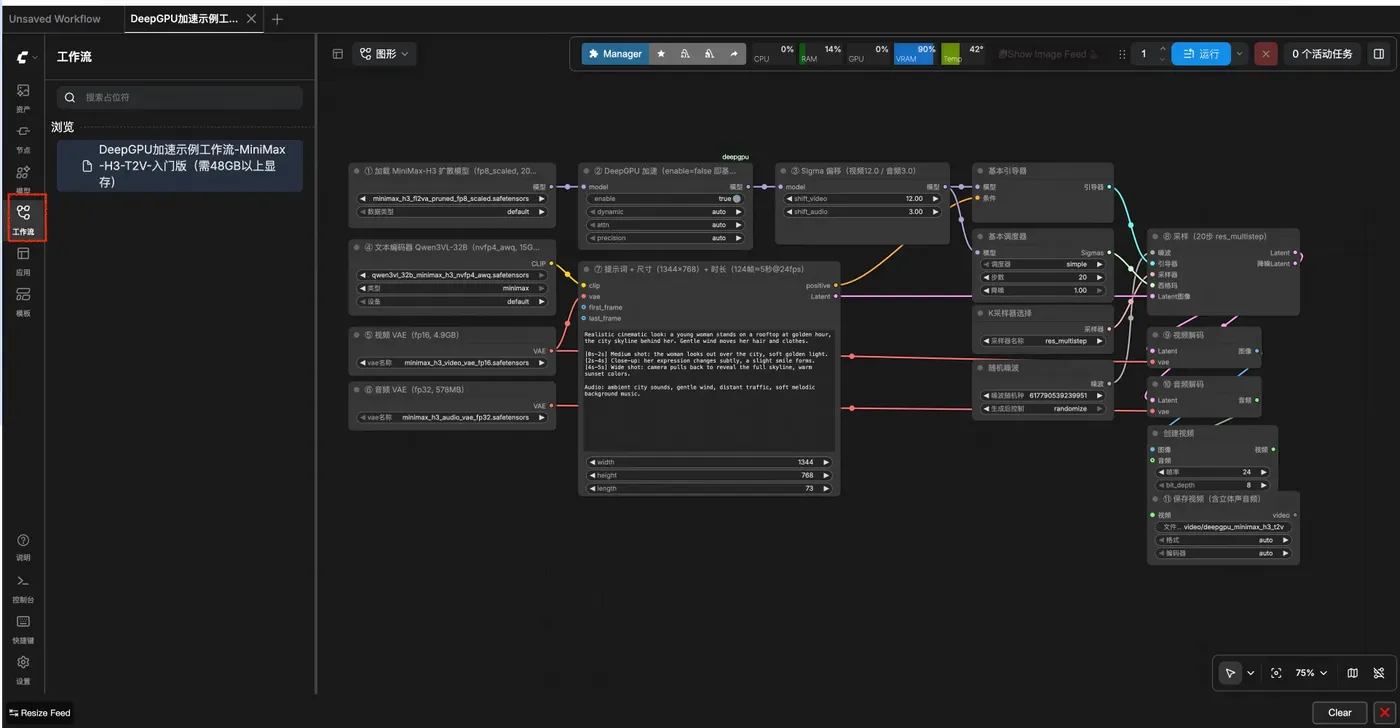The height and width of the screenshot is (728, 1400).
Task: Adjust the shift_video 12.00 value slider
Action: (x=861, y=199)
